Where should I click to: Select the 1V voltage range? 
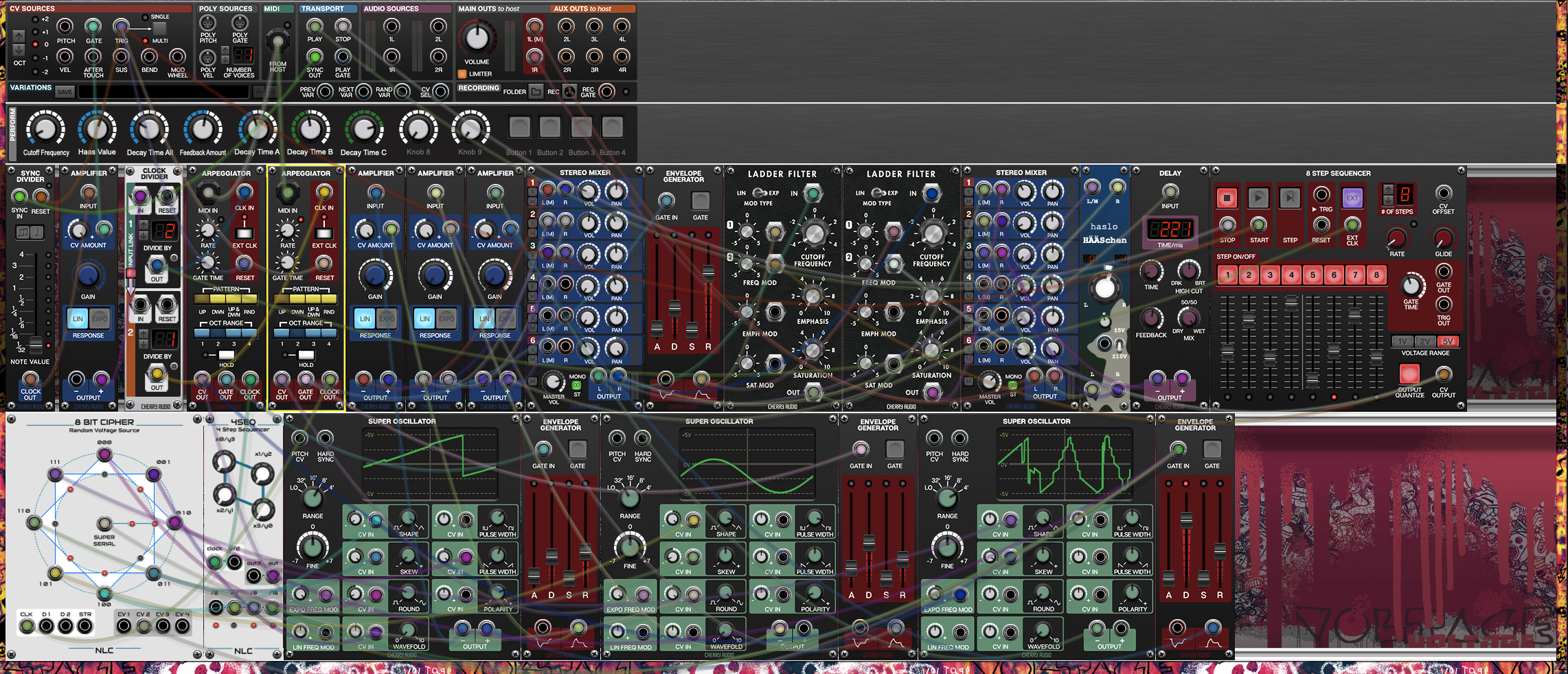tap(1402, 341)
